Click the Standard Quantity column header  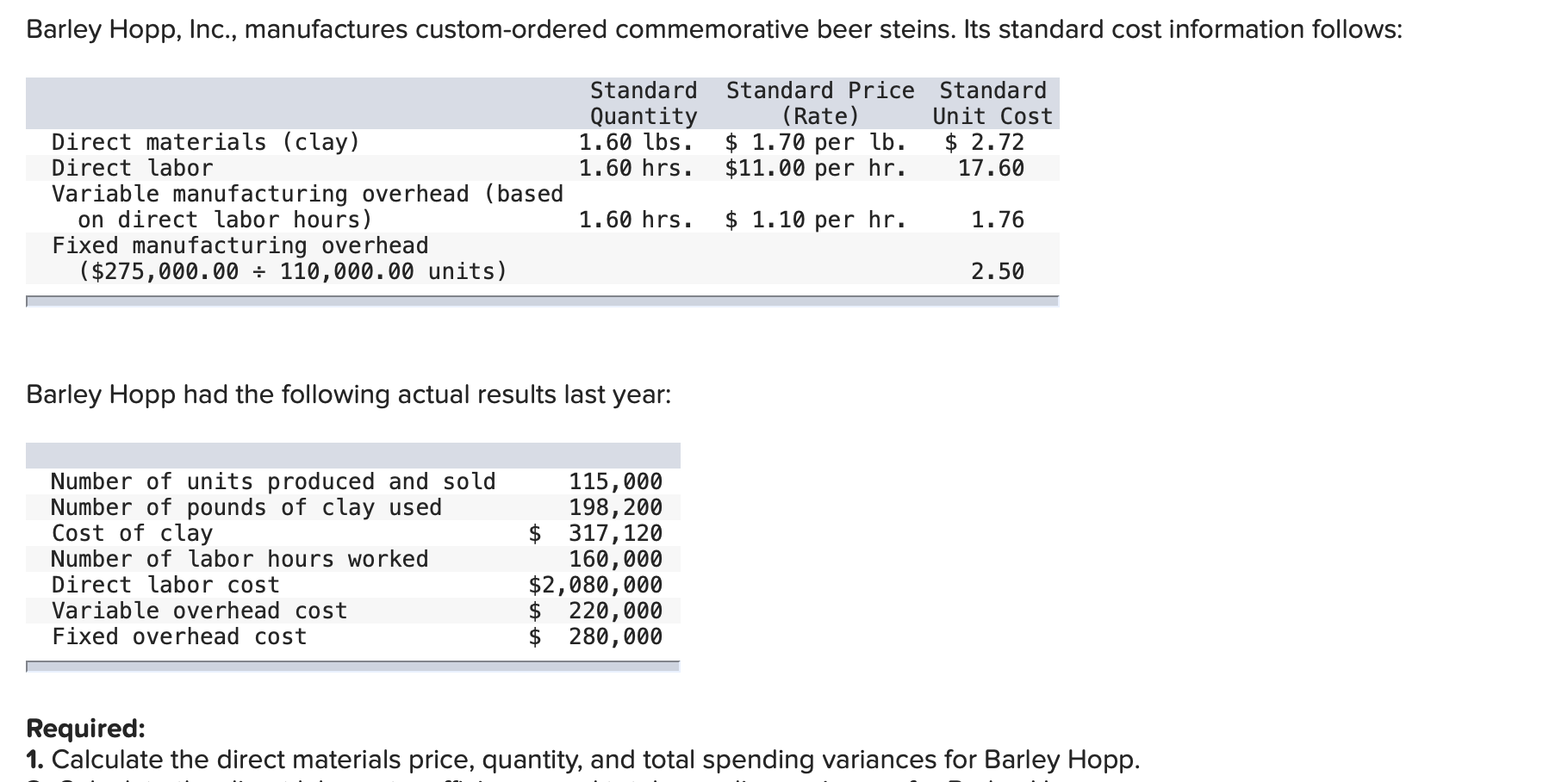644,103
